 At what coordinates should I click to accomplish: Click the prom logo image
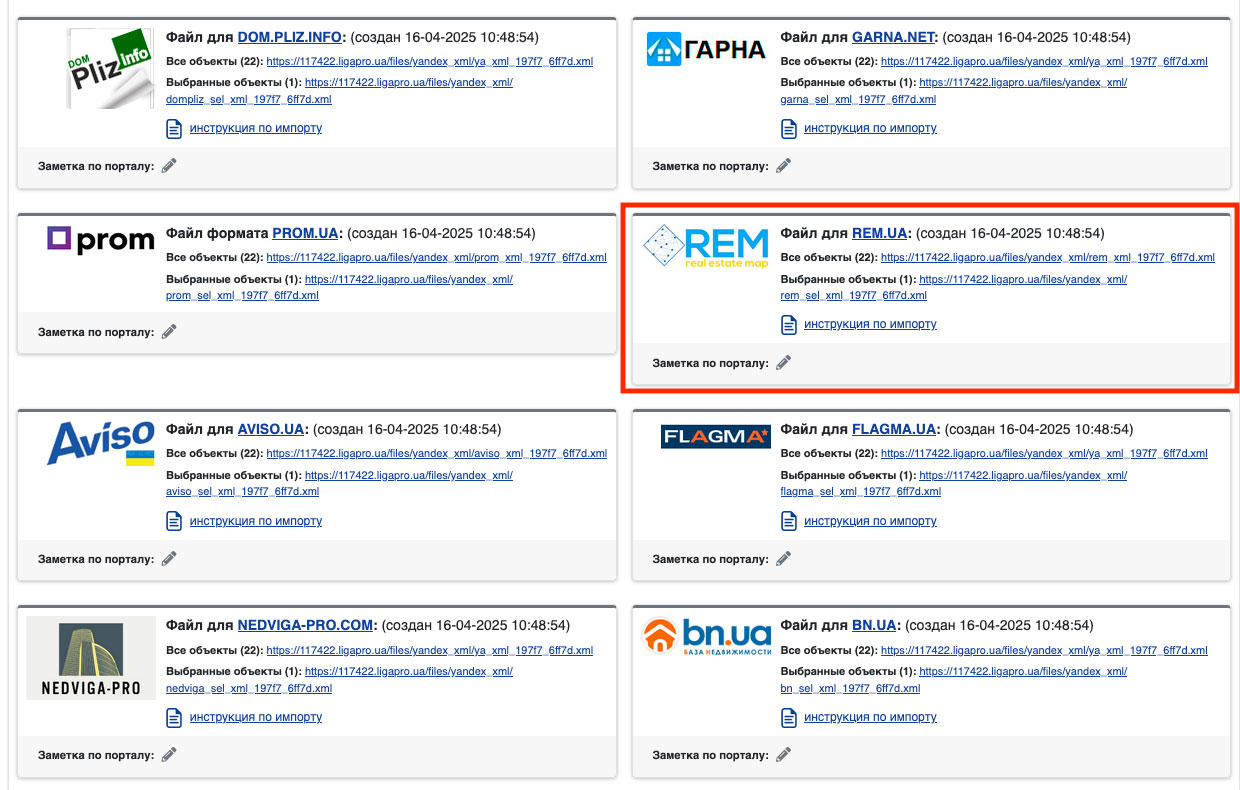100,240
